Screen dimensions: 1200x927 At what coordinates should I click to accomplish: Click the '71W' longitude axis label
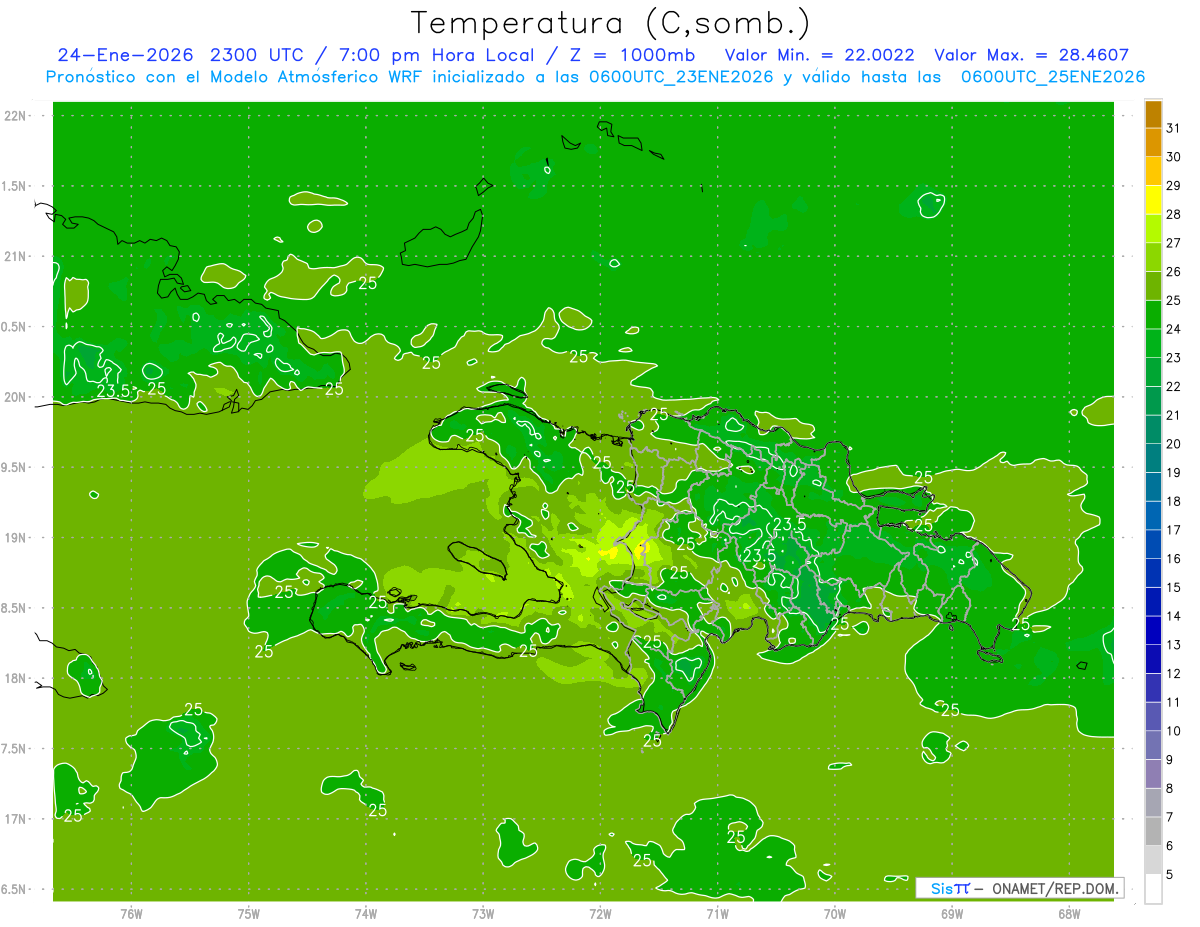point(717,915)
